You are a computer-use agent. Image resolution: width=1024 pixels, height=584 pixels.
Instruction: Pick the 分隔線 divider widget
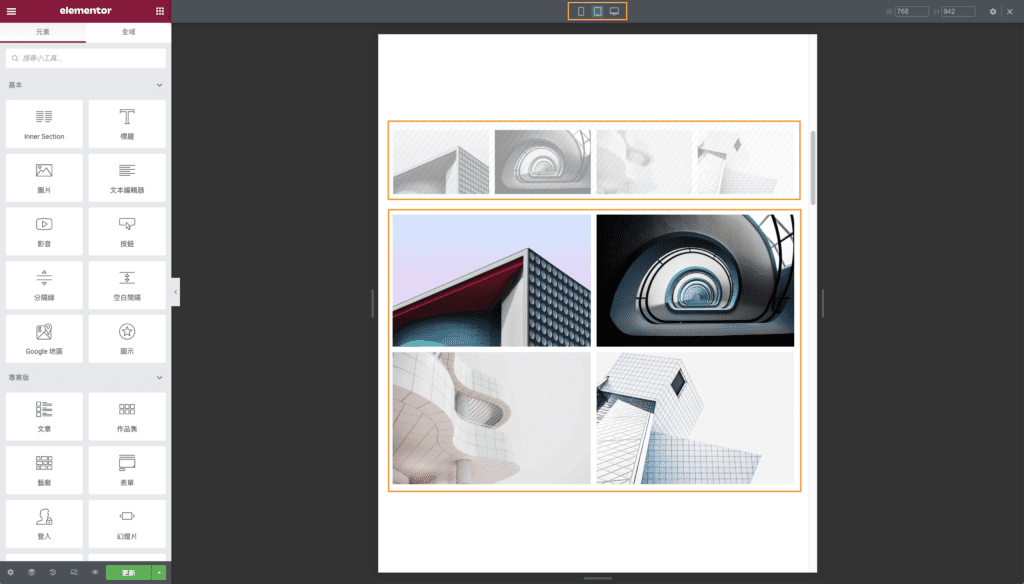tap(44, 285)
